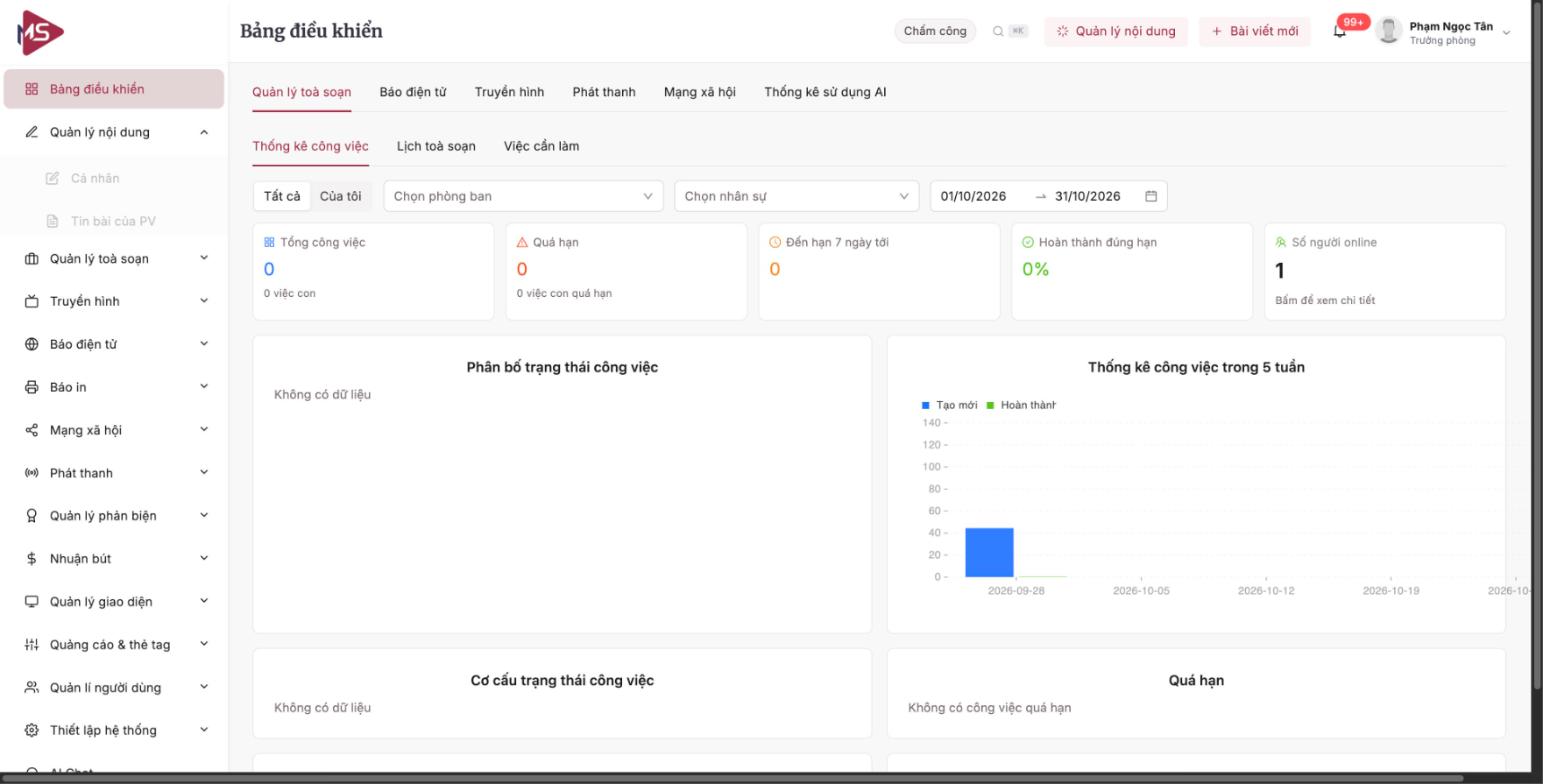Toggle Tạo mới series in chart legend
The image size is (1543, 784).
(949, 405)
